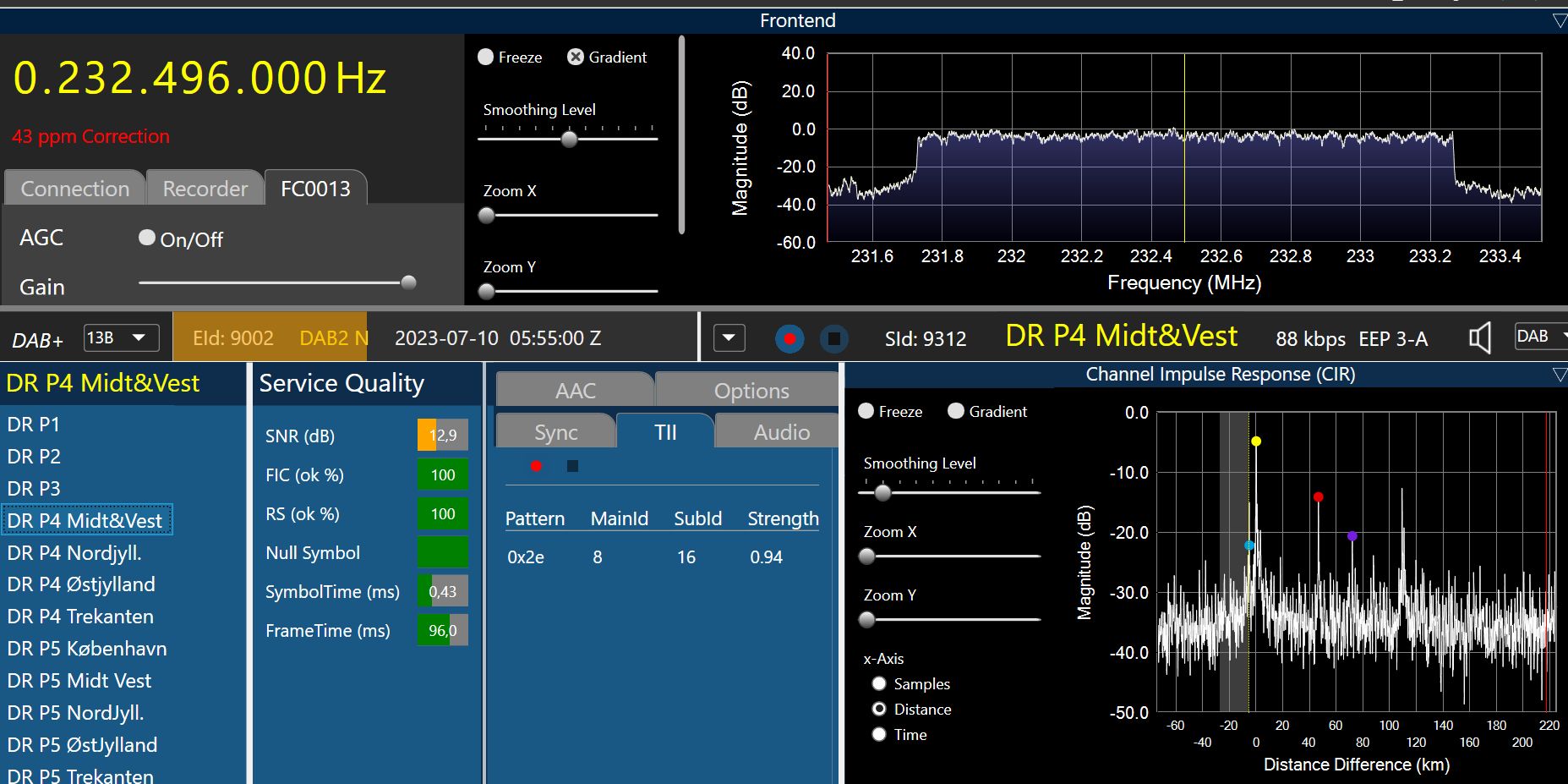Expand the dropdown left of record button

click(729, 339)
